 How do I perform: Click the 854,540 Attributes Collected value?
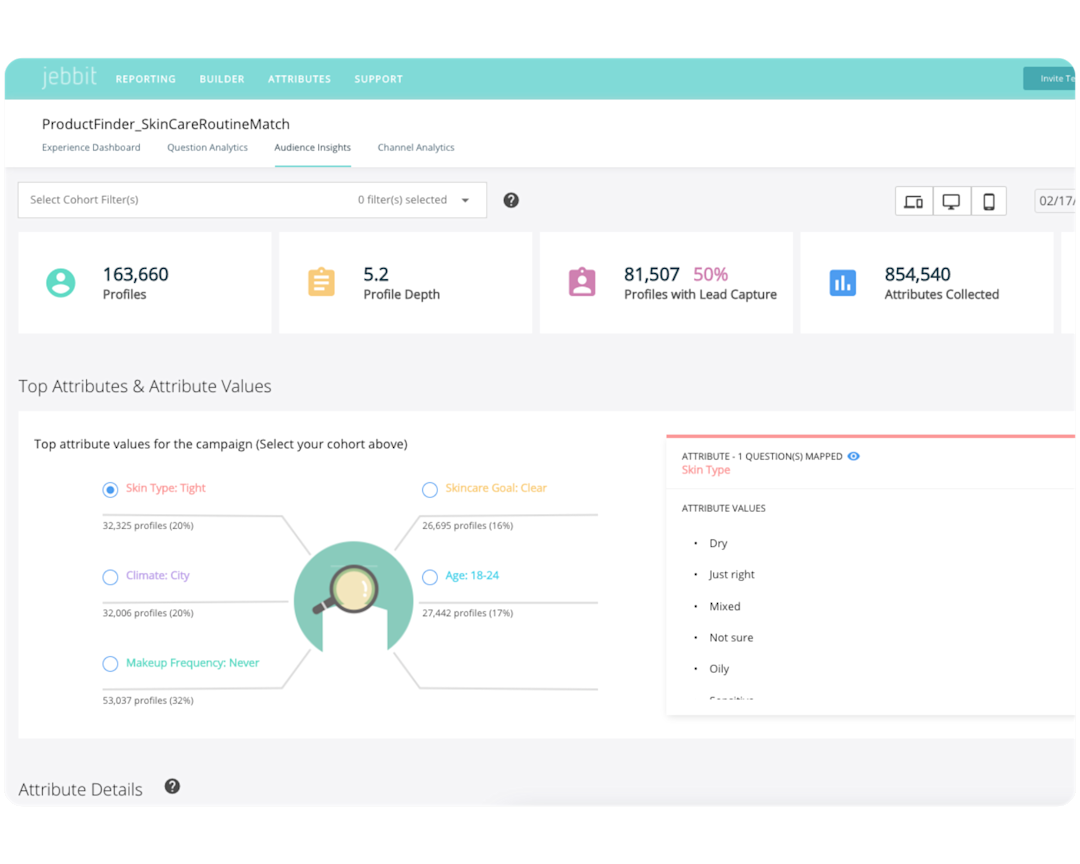point(917,274)
